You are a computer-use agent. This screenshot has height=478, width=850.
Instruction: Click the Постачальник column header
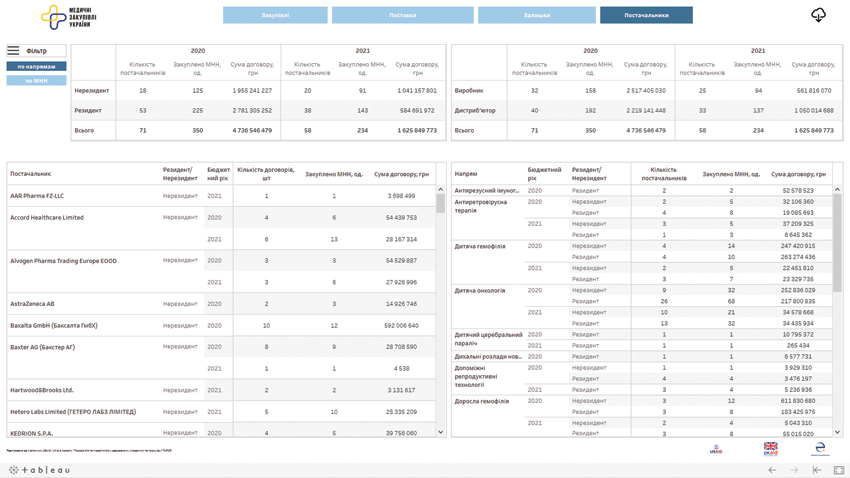[x=30, y=174]
